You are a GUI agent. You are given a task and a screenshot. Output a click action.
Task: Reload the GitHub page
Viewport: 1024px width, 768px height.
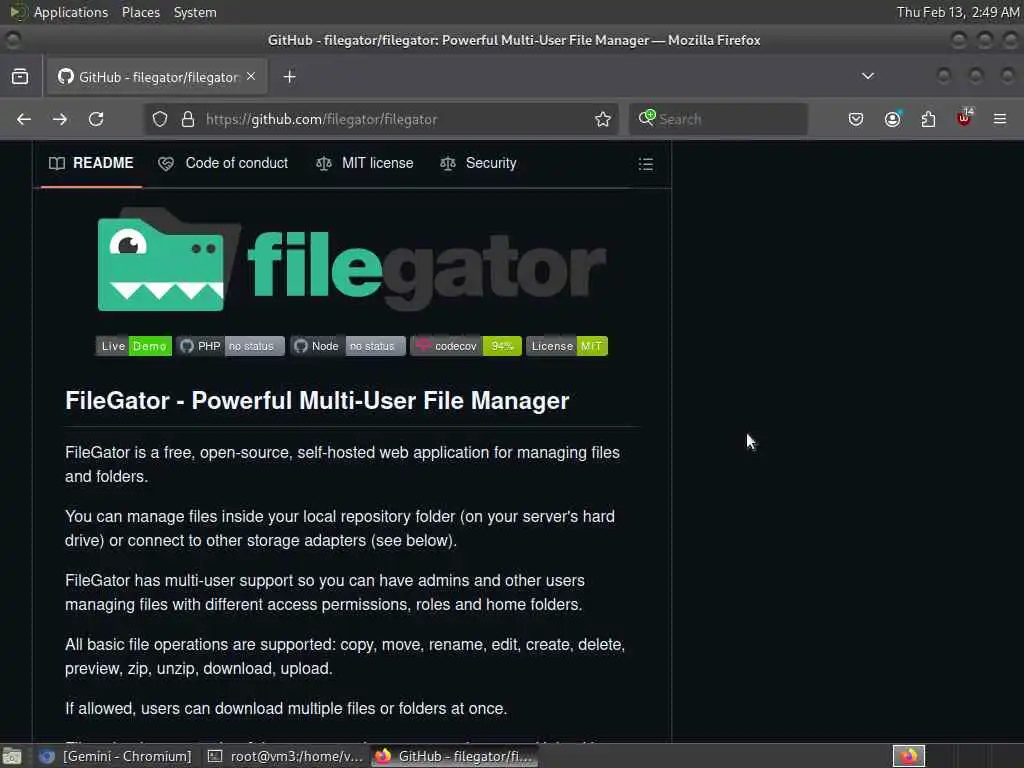point(96,119)
